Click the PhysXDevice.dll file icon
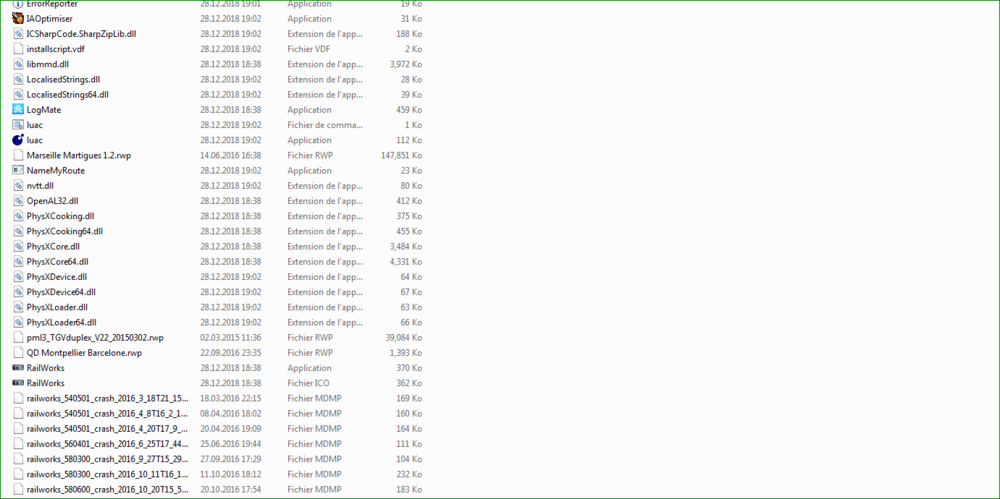The image size is (1000, 499). [x=18, y=277]
